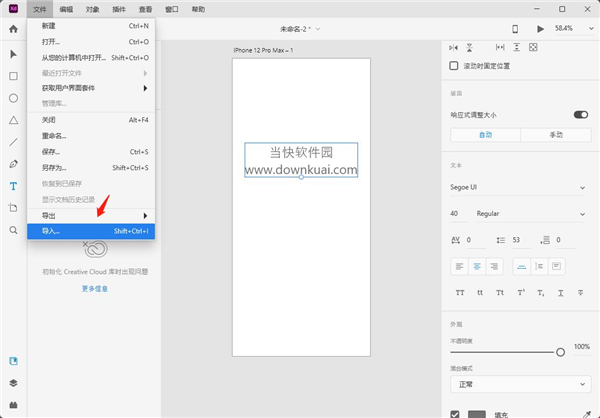Expand 导出 submenu

91,216
